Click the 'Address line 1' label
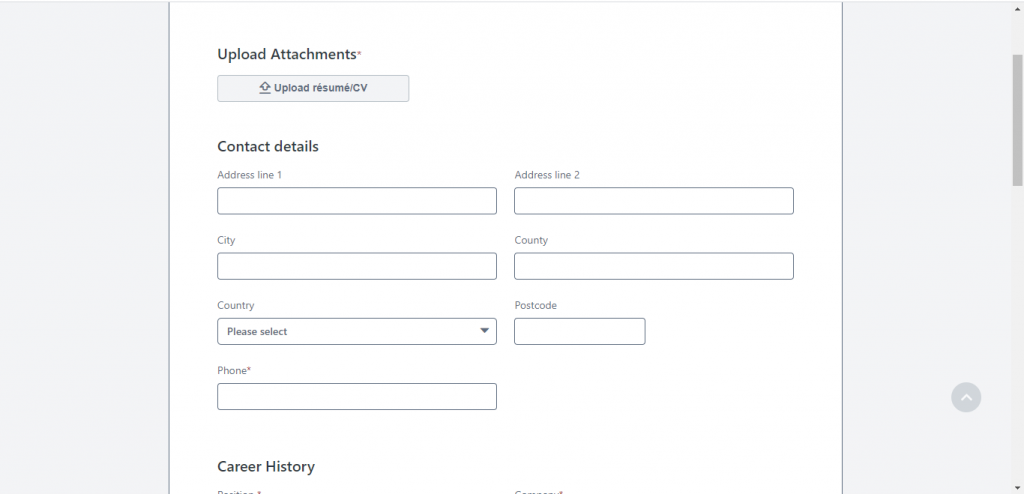The height and width of the screenshot is (494, 1024). click(x=249, y=175)
